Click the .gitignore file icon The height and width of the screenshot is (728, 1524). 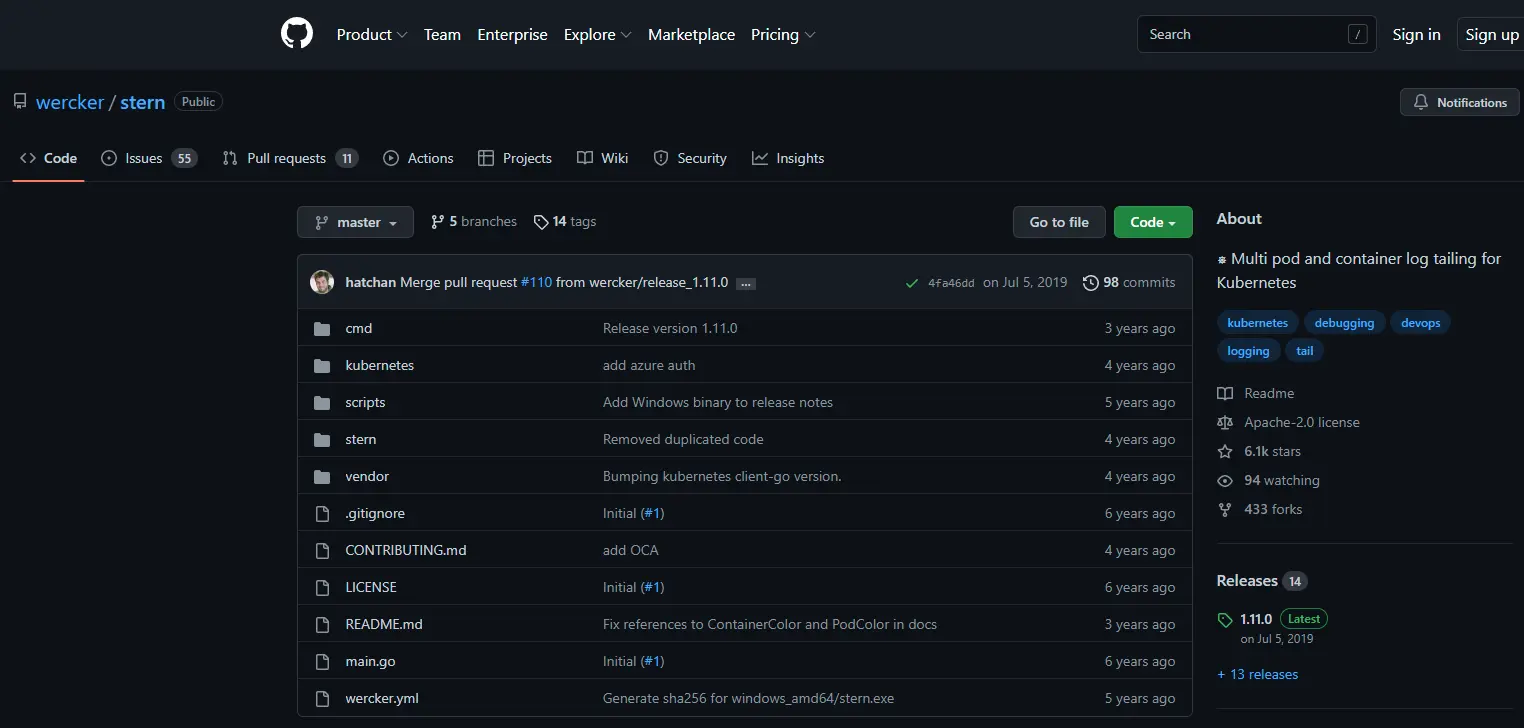(322, 513)
